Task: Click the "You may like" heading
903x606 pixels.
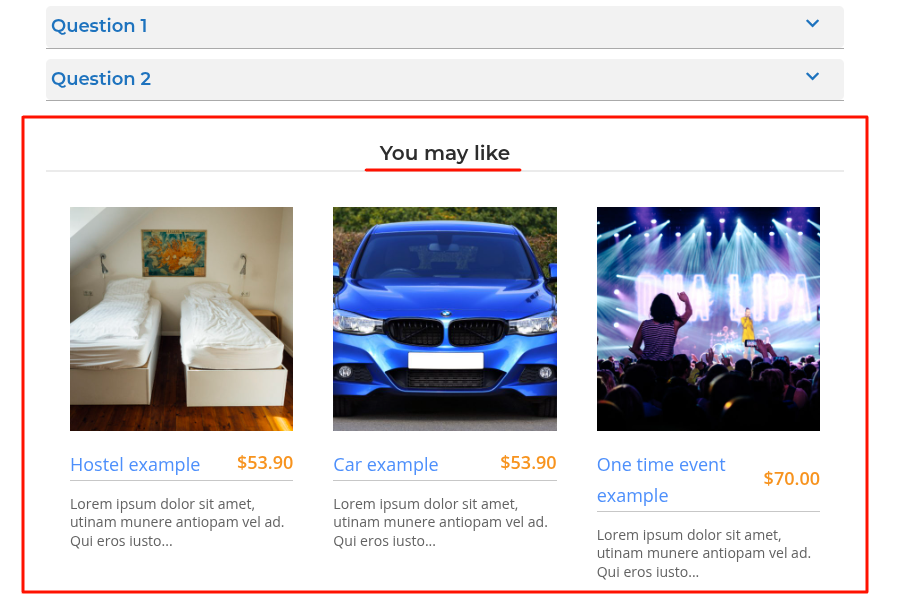Action: coord(445,153)
